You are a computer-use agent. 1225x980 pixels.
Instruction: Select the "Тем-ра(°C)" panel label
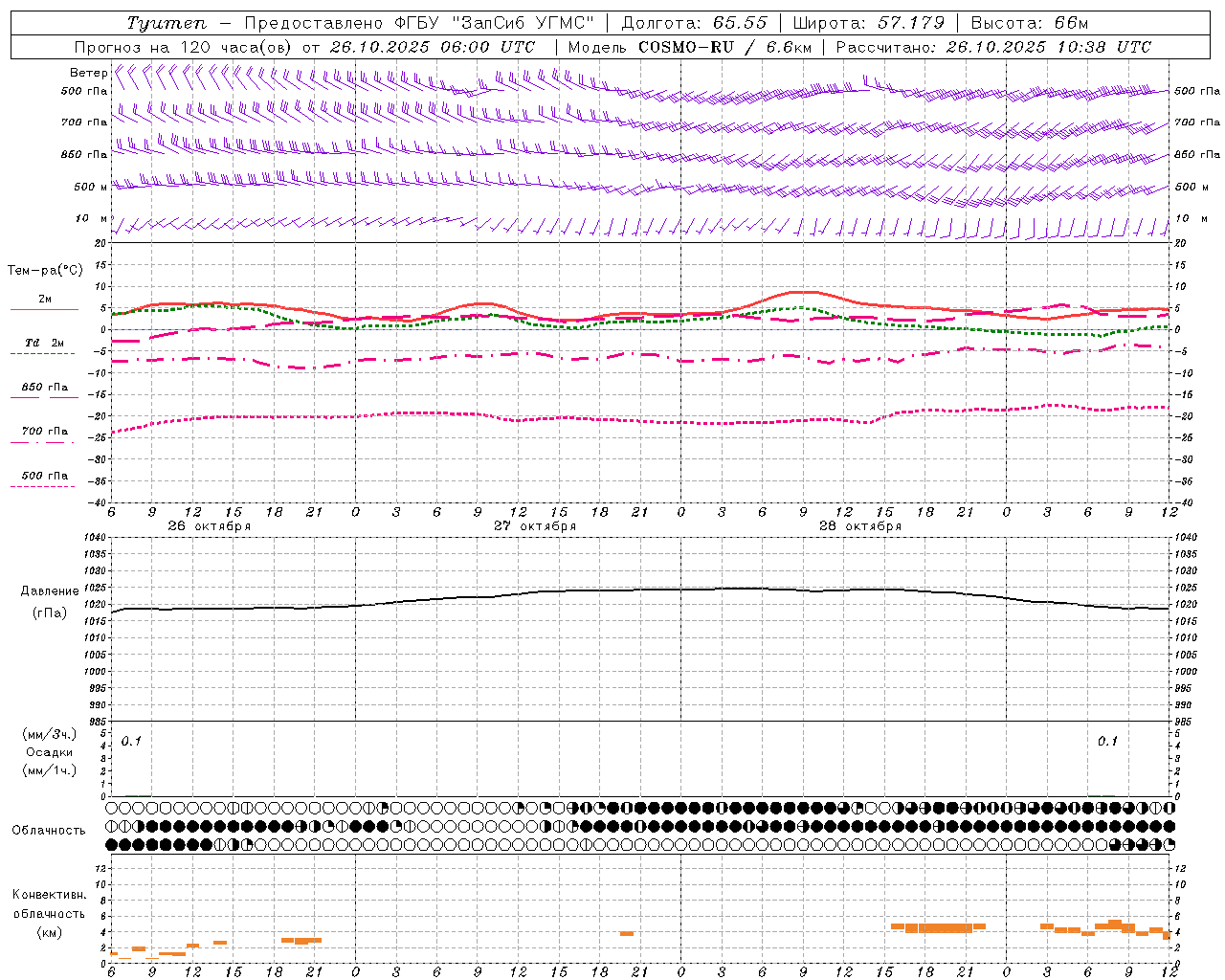click(45, 271)
